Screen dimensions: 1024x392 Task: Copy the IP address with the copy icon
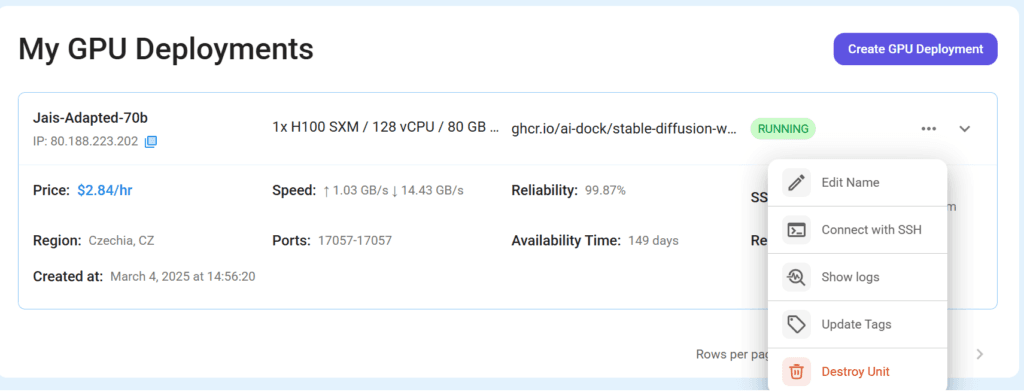click(x=150, y=142)
